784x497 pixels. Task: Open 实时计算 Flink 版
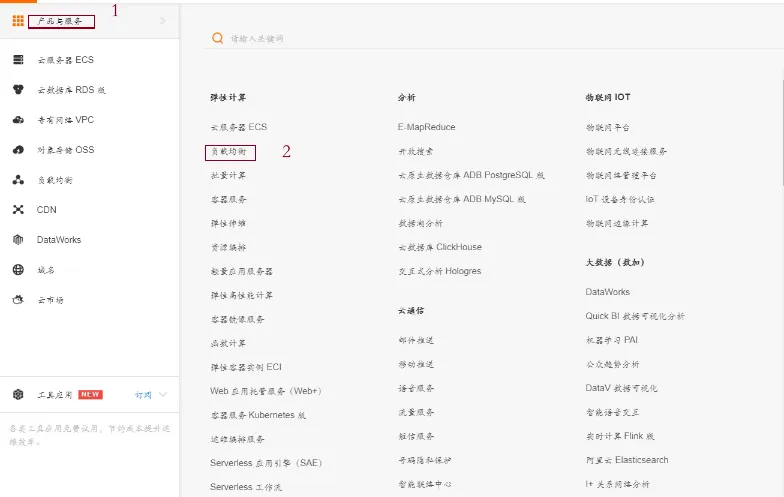(620, 436)
